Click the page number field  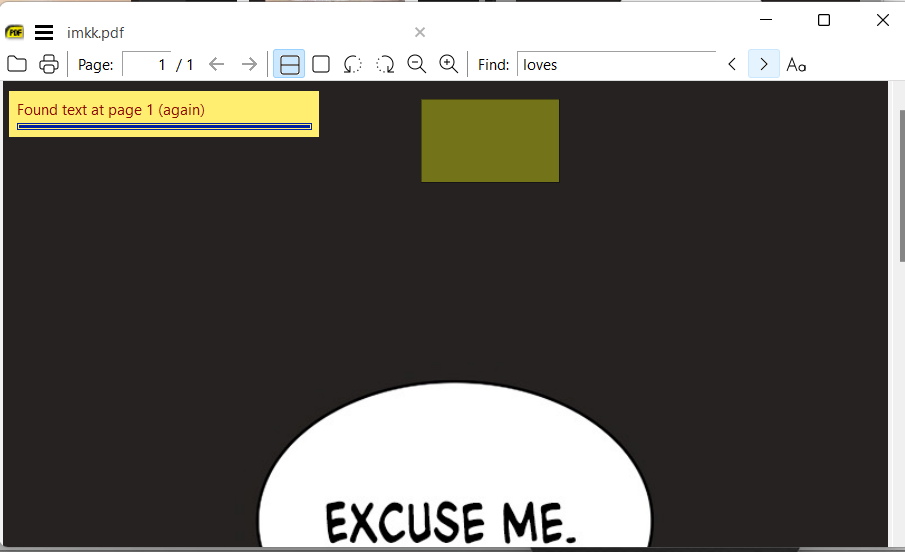click(x=147, y=64)
